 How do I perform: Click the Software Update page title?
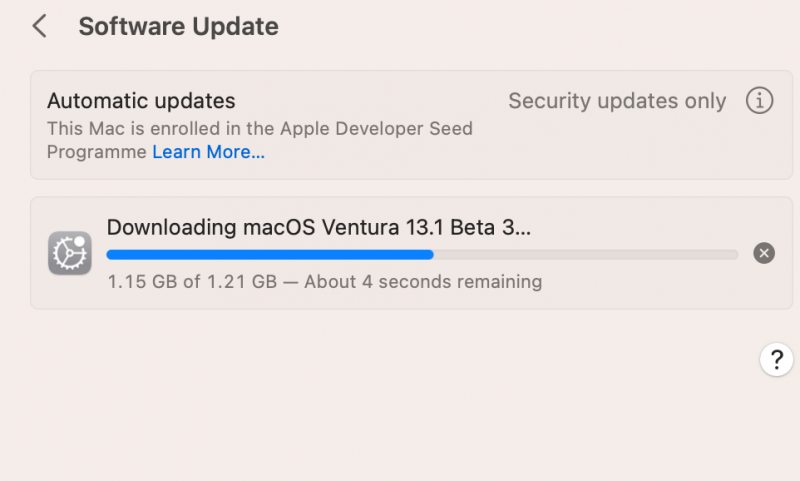[178, 26]
